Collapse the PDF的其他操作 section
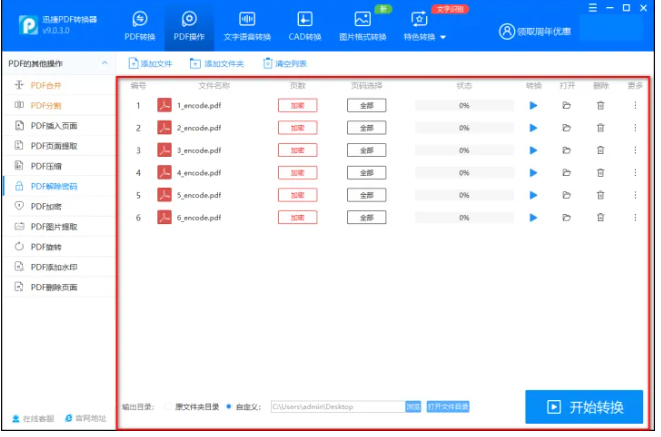 tap(105, 63)
